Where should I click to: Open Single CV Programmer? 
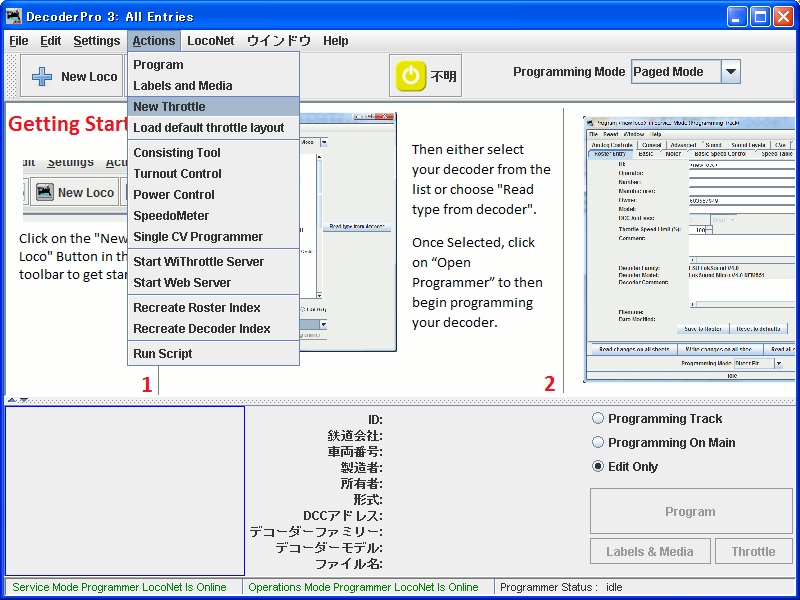213,237
